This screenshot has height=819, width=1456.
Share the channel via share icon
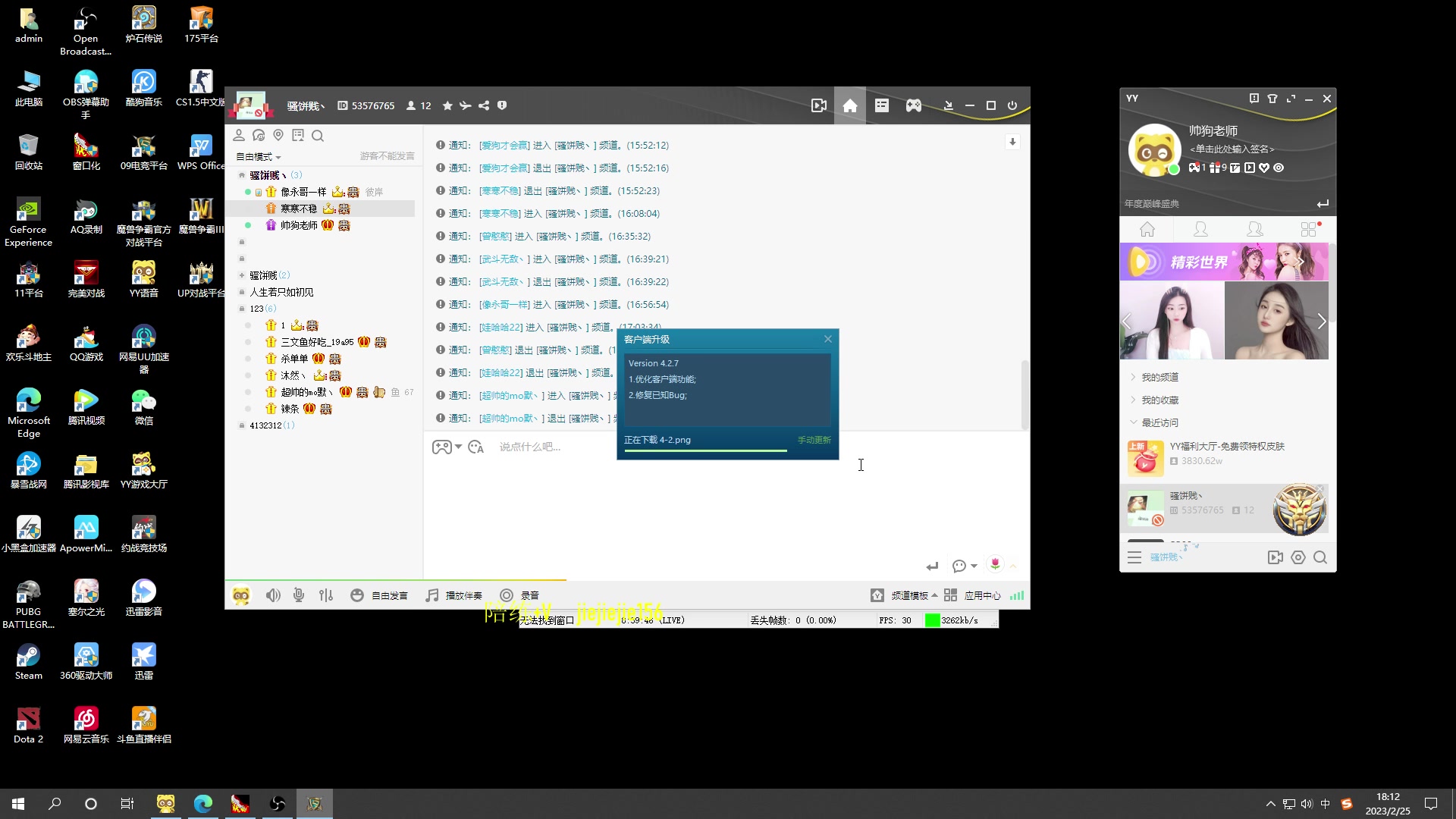pyautogui.click(x=484, y=105)
